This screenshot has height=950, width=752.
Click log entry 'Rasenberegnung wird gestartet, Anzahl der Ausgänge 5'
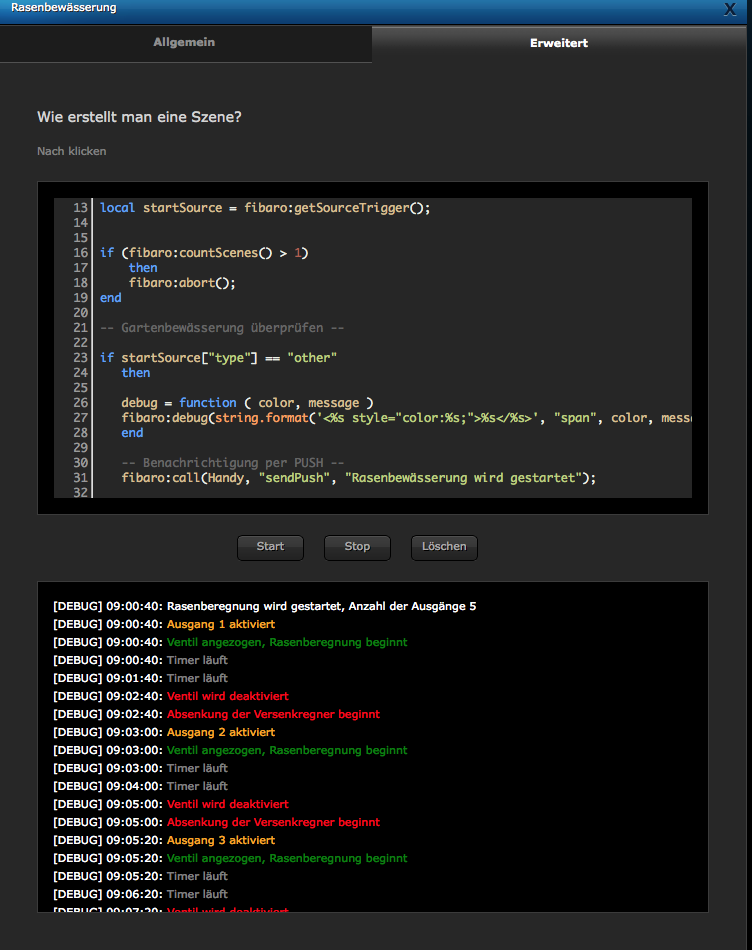click(321, 606)
